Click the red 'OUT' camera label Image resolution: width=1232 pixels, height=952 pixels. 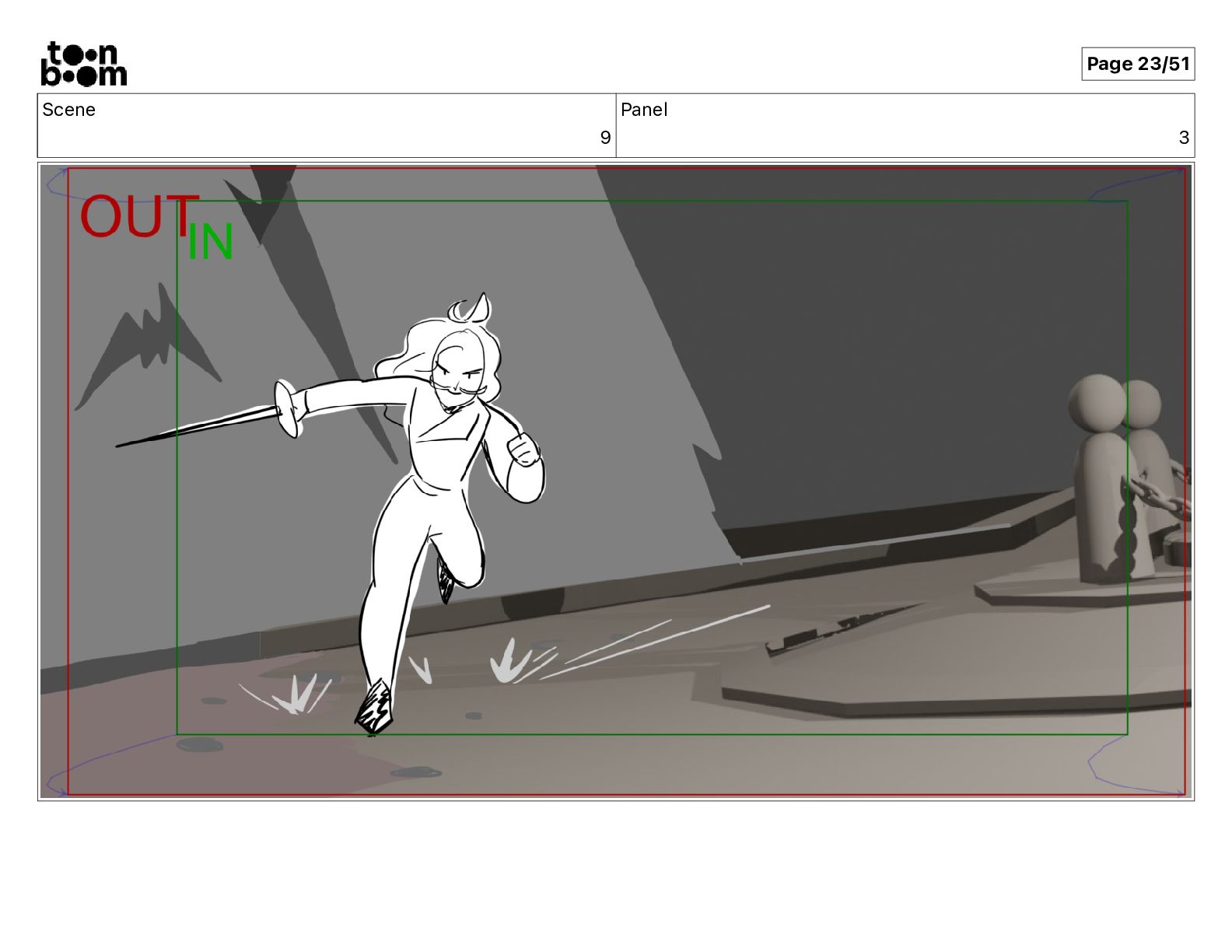click(x=139, y=216)
